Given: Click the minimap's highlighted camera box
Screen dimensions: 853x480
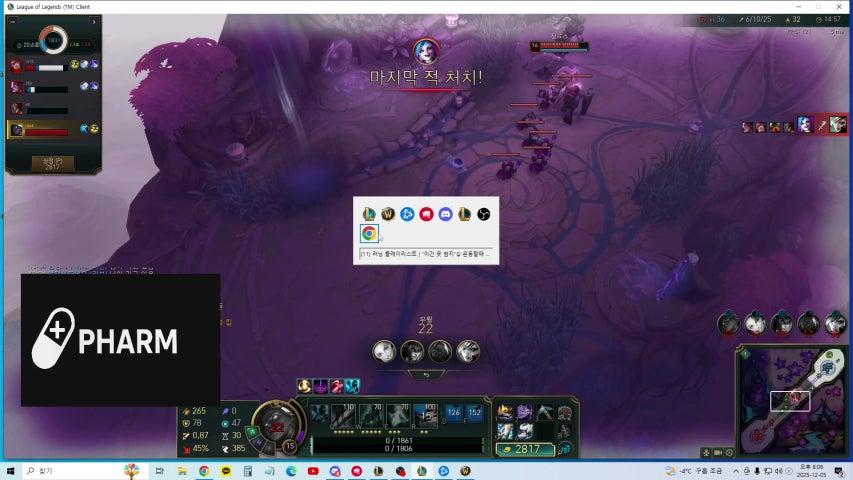Looking at the screenshot, I should [790, 402].
